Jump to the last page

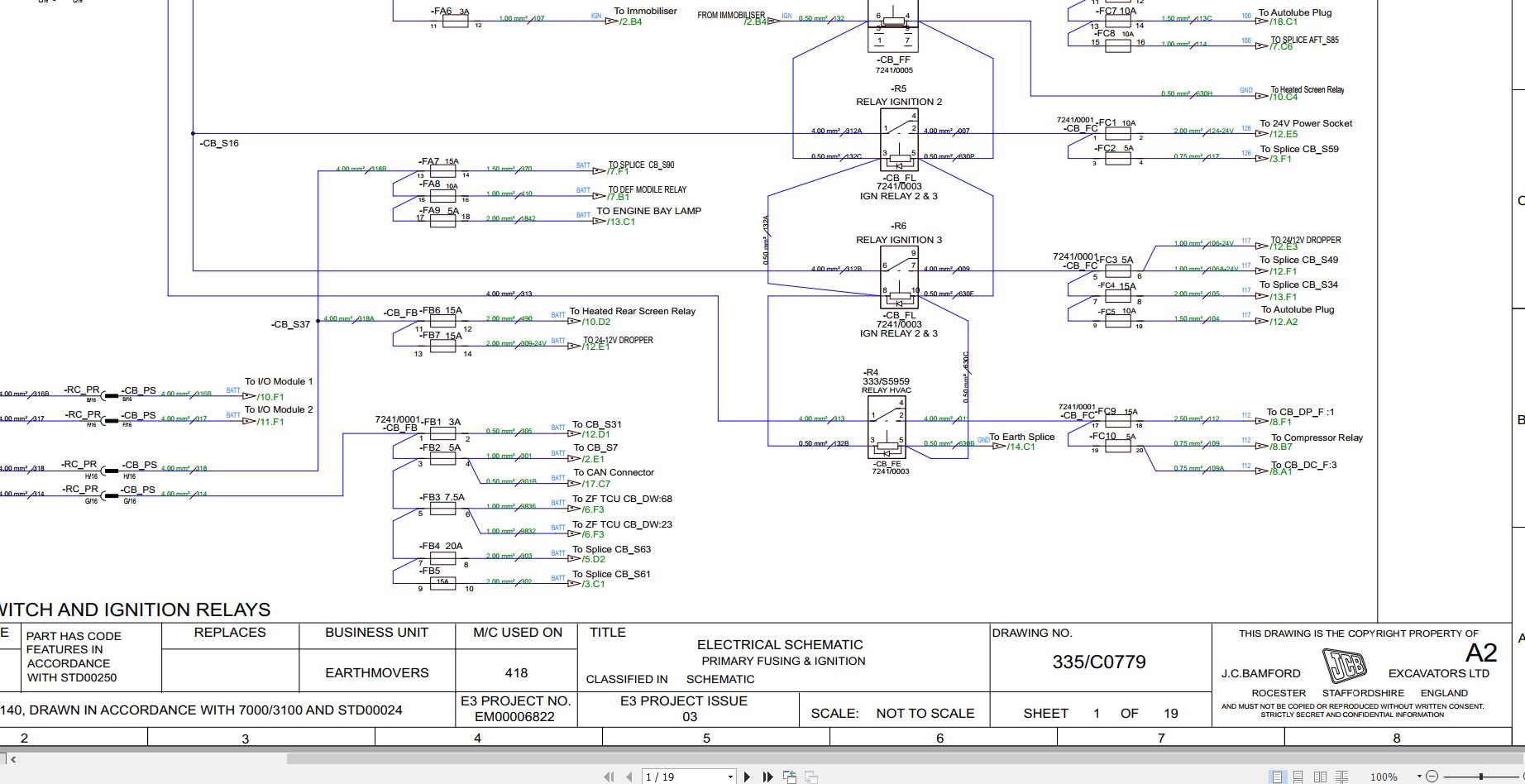(767, 777)
